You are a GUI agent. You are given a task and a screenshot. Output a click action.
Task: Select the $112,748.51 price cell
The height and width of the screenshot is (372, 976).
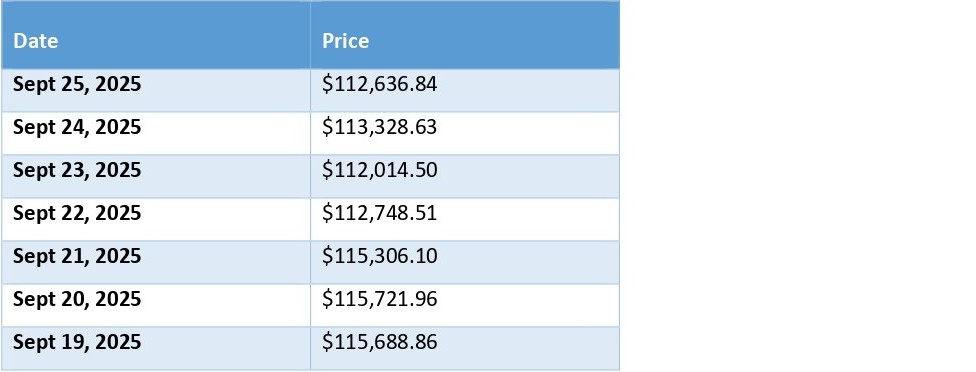(x=465, y=220)
